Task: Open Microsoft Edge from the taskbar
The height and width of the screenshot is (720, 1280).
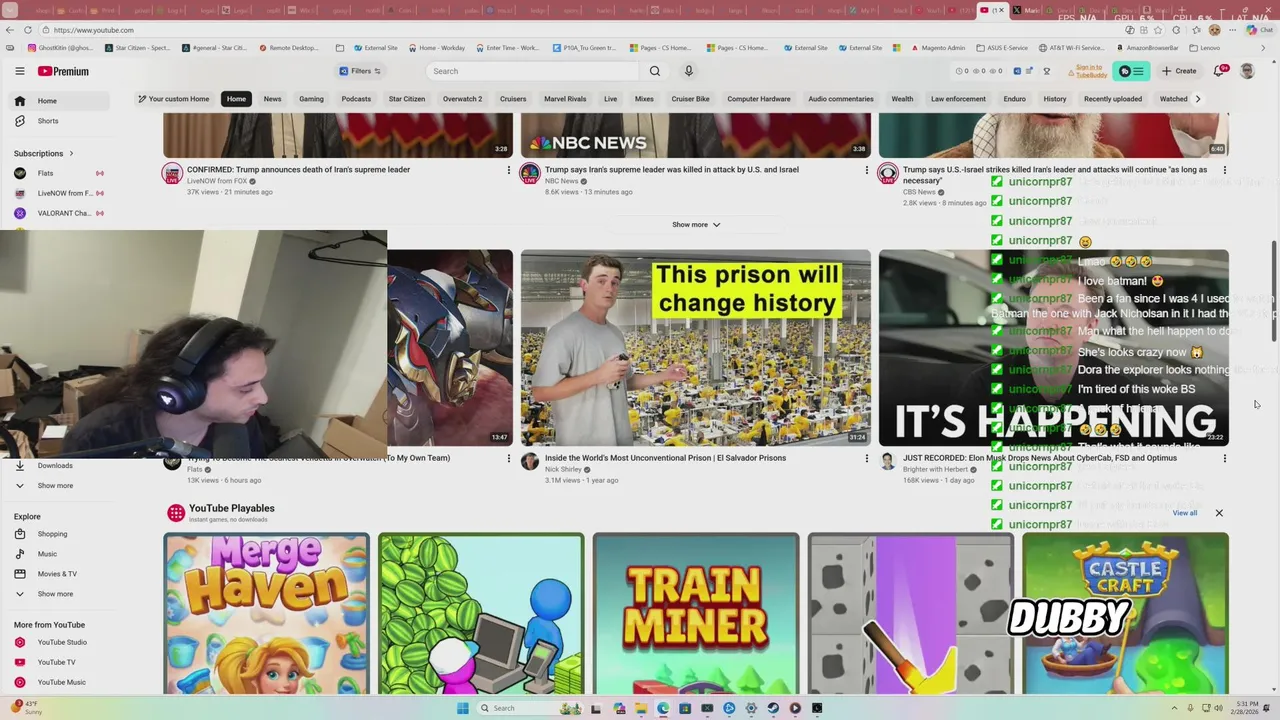Action: [663, 708]
